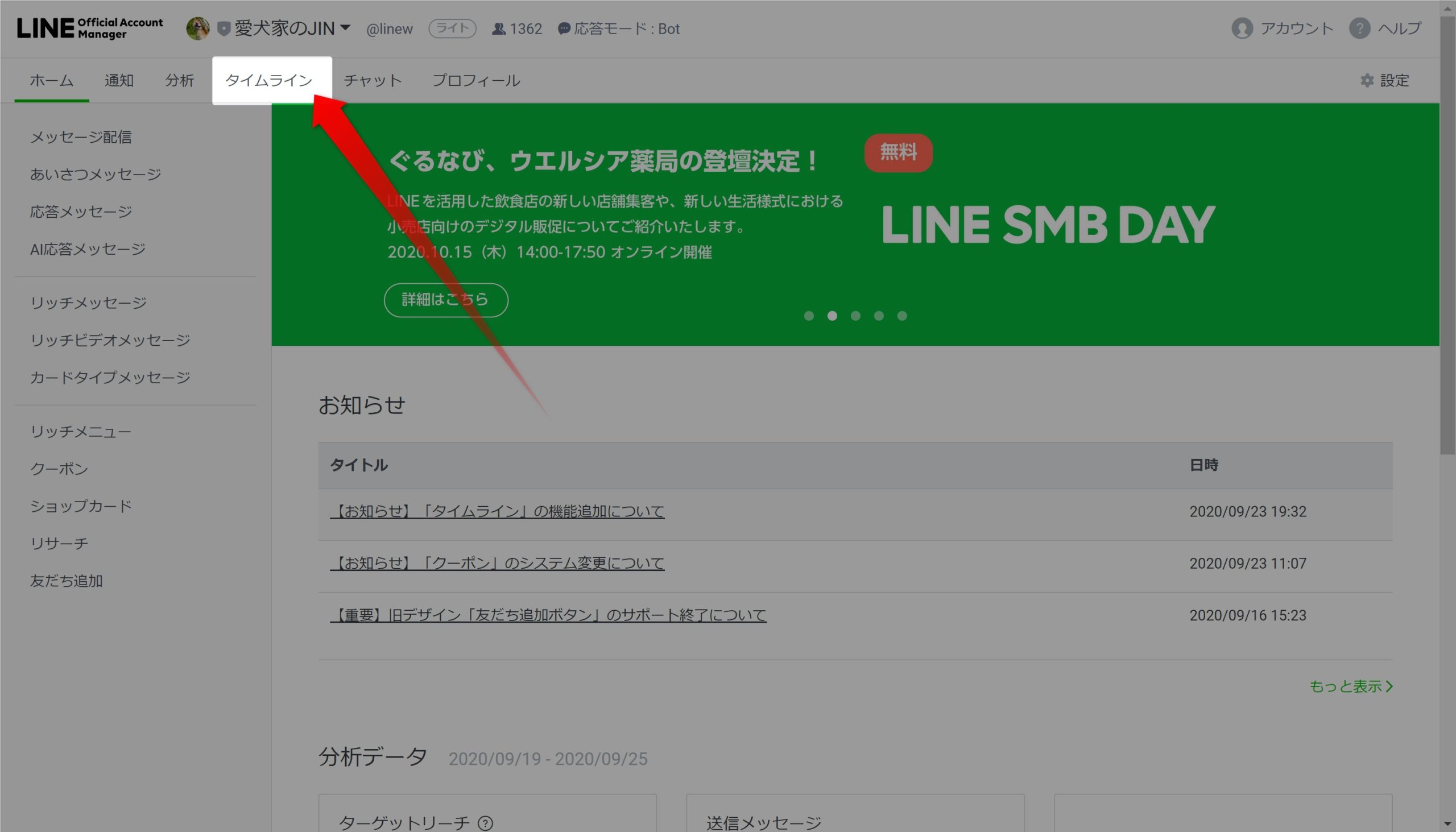Click the 日時 column header
This screenshot has height=832, width=1456.
(1204, 465)
